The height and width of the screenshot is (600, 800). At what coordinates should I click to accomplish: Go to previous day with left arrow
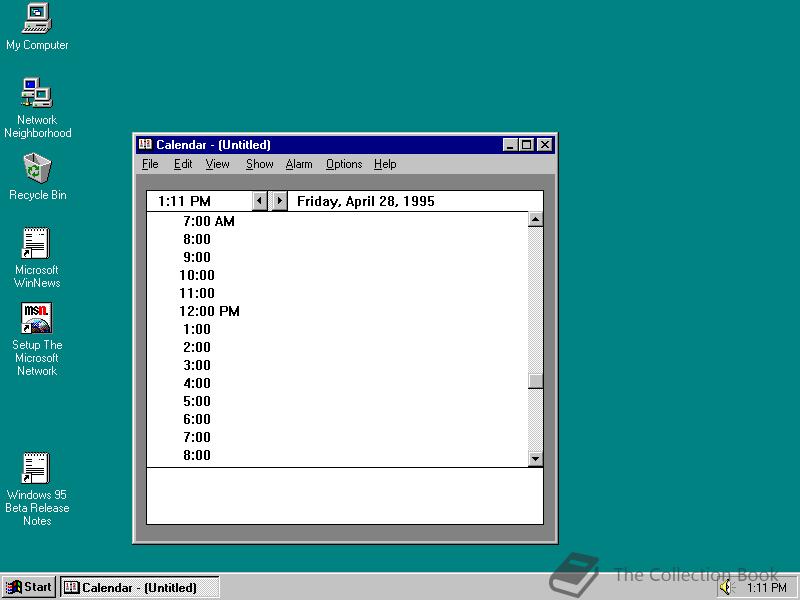tap(260, 201)
